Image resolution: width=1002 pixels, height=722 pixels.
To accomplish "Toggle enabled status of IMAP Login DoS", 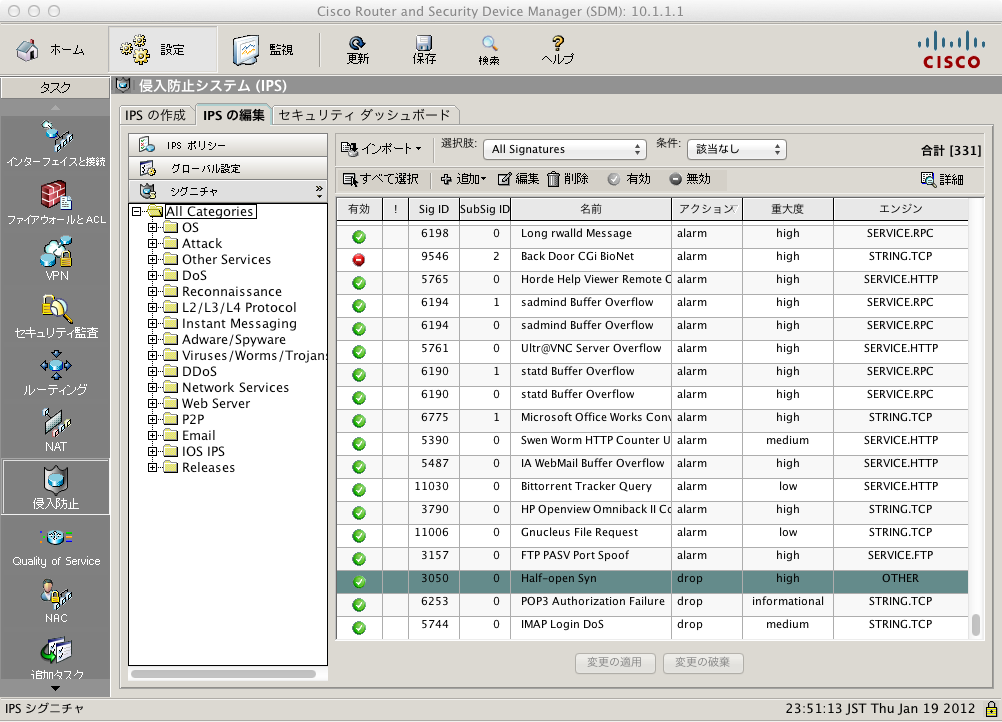I will [x=359, y=628].
